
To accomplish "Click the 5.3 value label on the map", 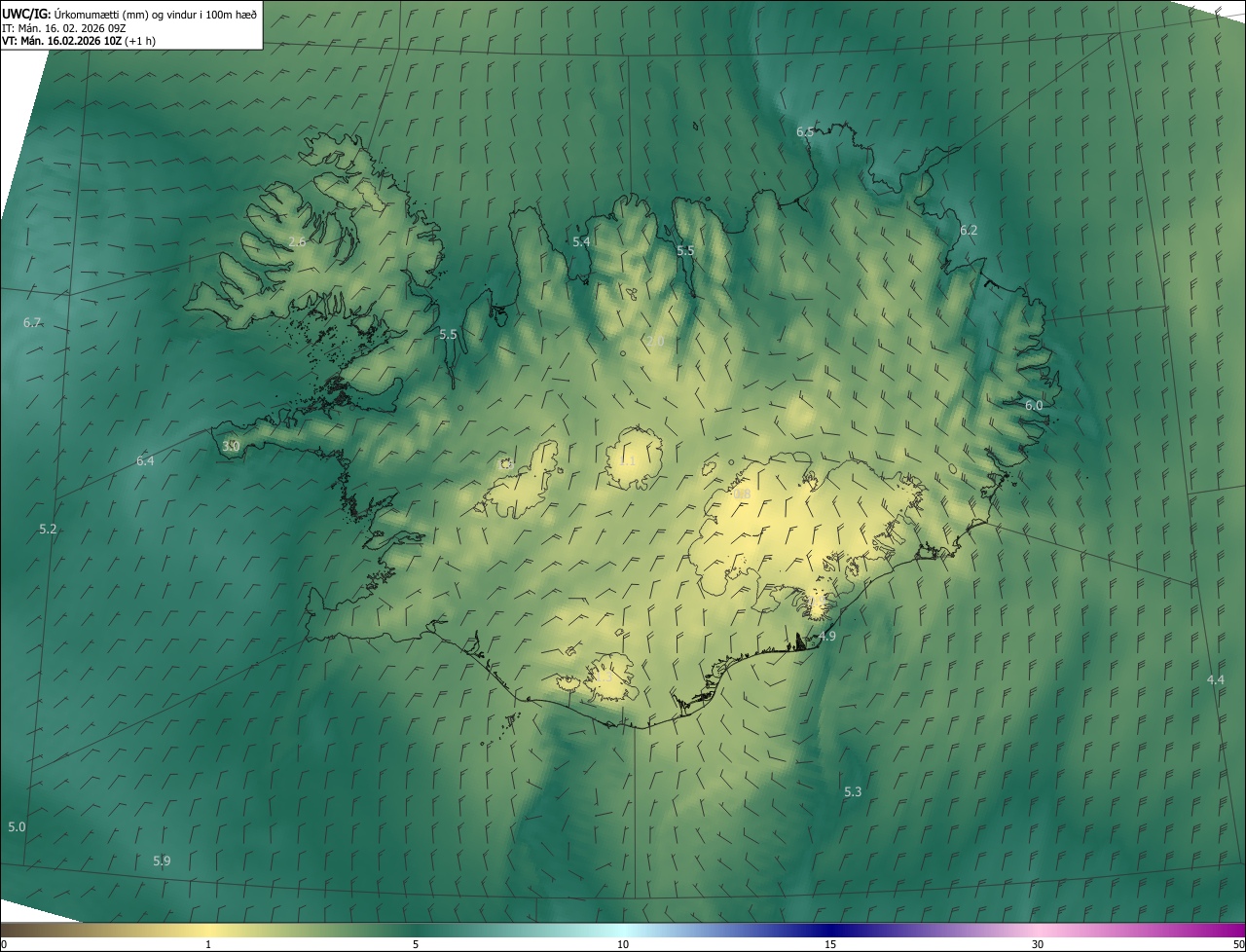I will (x=853, y=791).
